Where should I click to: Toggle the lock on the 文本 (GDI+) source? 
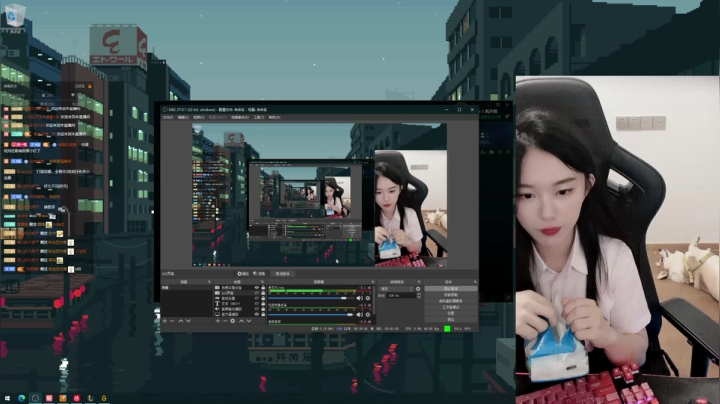263,303
